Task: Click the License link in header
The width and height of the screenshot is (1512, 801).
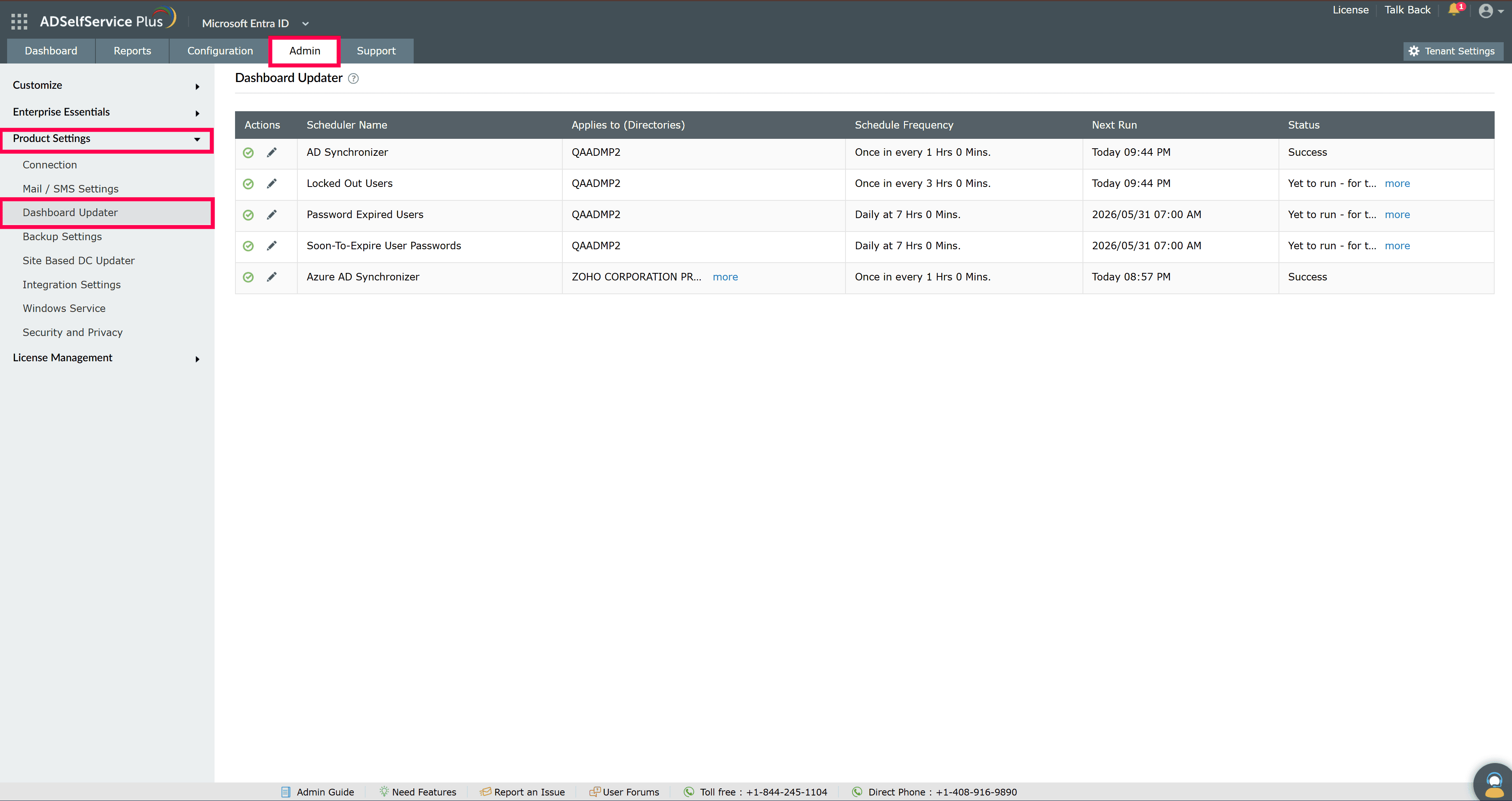Action: tap(1351, 10)
